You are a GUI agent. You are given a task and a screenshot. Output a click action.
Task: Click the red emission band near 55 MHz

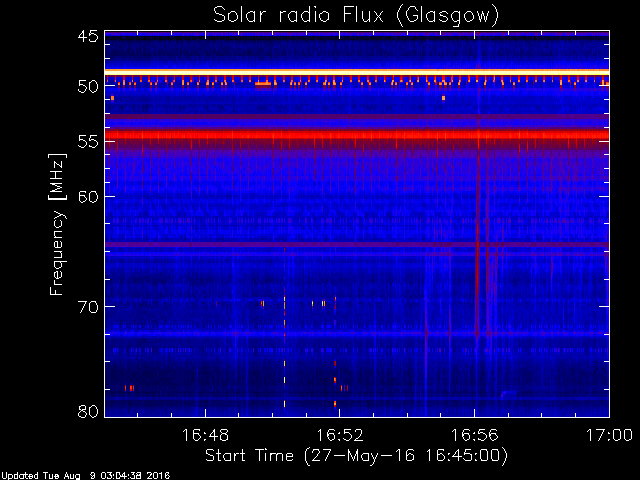pyautogui.click(x=357, y=134)
